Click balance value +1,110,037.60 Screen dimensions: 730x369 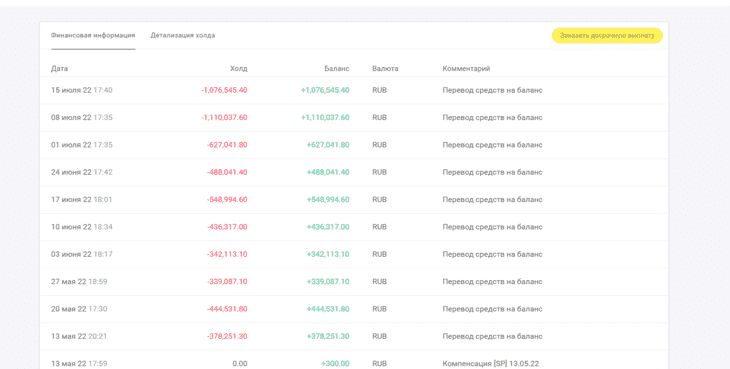click(x=325, y=118)
